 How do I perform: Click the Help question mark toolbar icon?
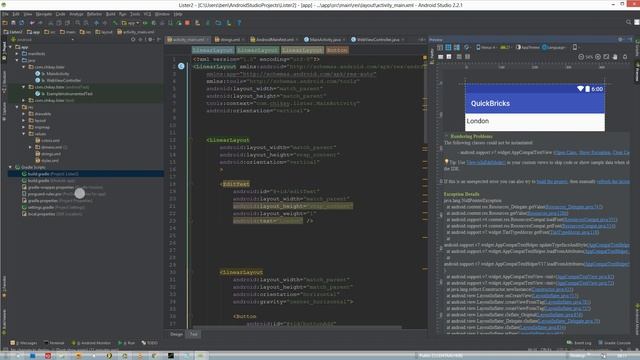[239, 23]
